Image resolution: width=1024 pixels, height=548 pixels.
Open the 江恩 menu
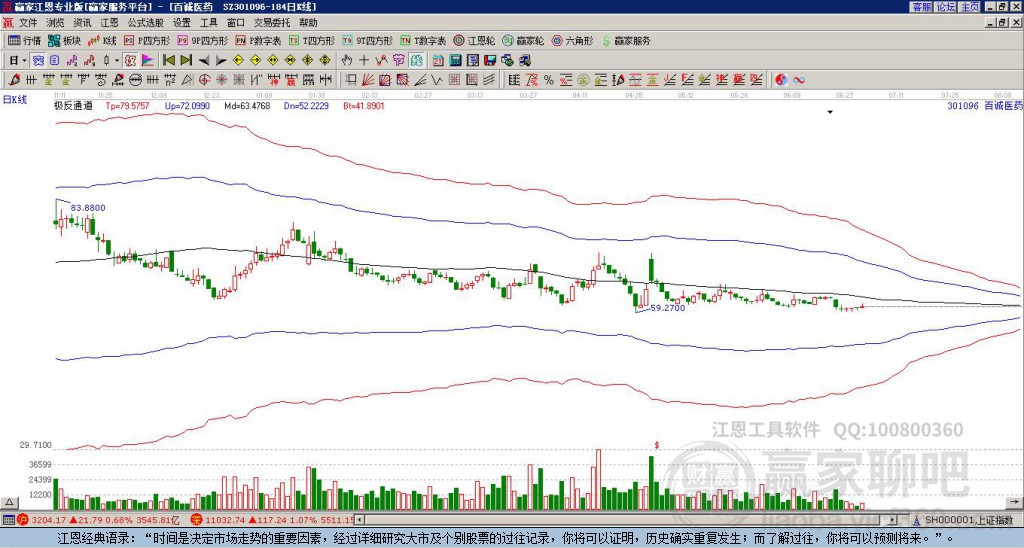(x=109, y=23)
